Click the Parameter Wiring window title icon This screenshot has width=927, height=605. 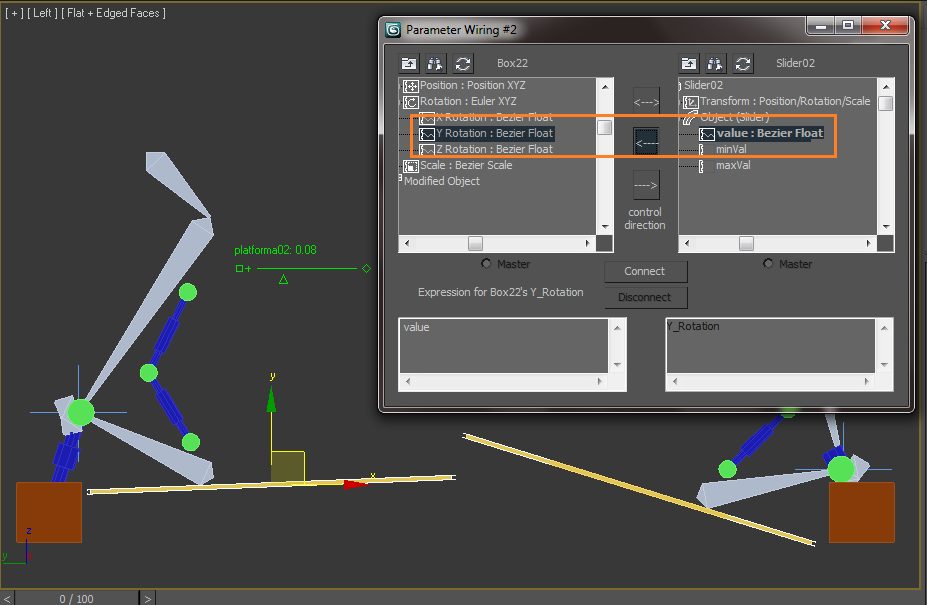pos(393,30)
